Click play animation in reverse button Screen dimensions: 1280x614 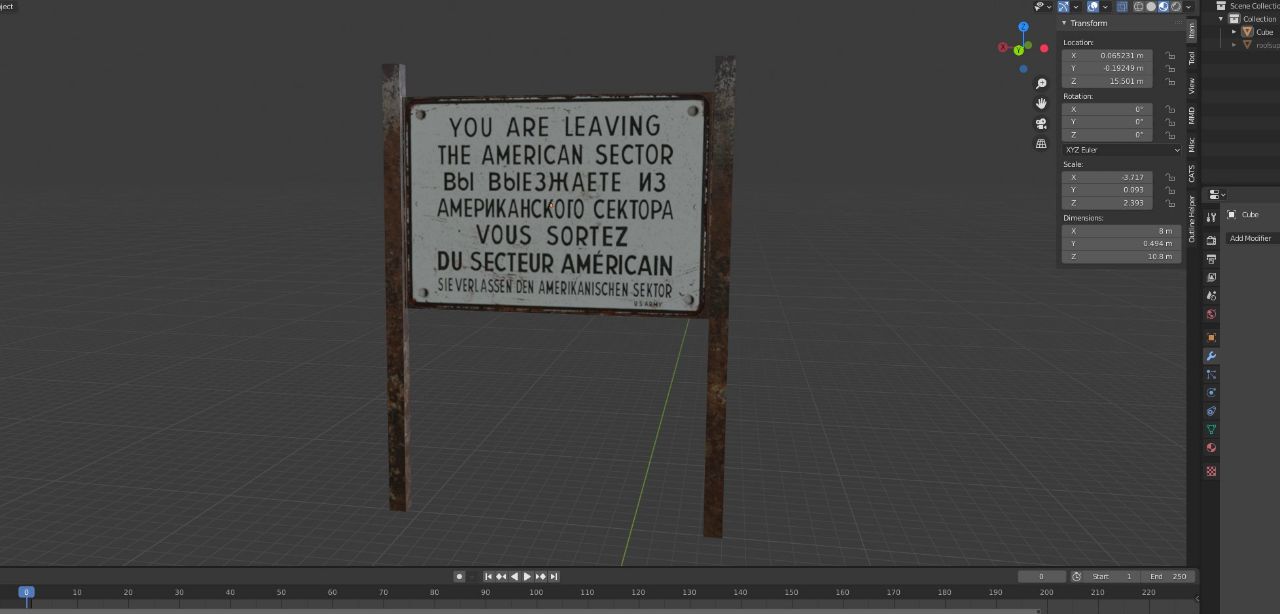514,576
